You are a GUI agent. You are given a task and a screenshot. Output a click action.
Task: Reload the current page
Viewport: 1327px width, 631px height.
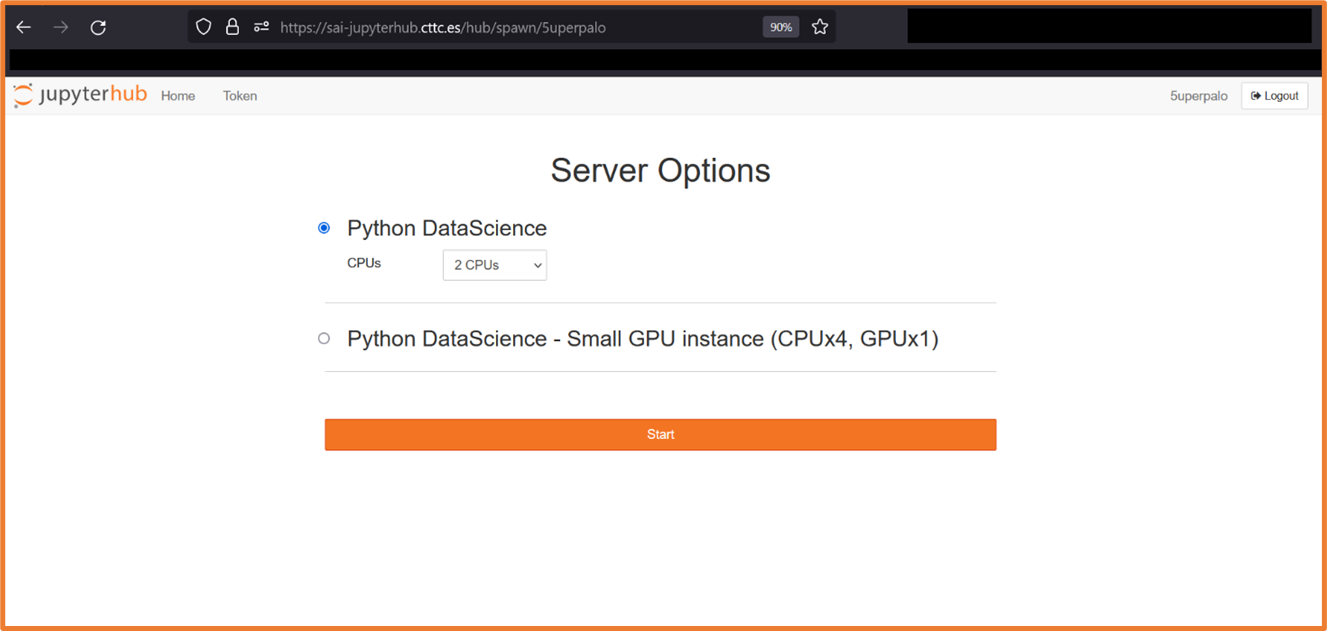click(x=98, y=27)
